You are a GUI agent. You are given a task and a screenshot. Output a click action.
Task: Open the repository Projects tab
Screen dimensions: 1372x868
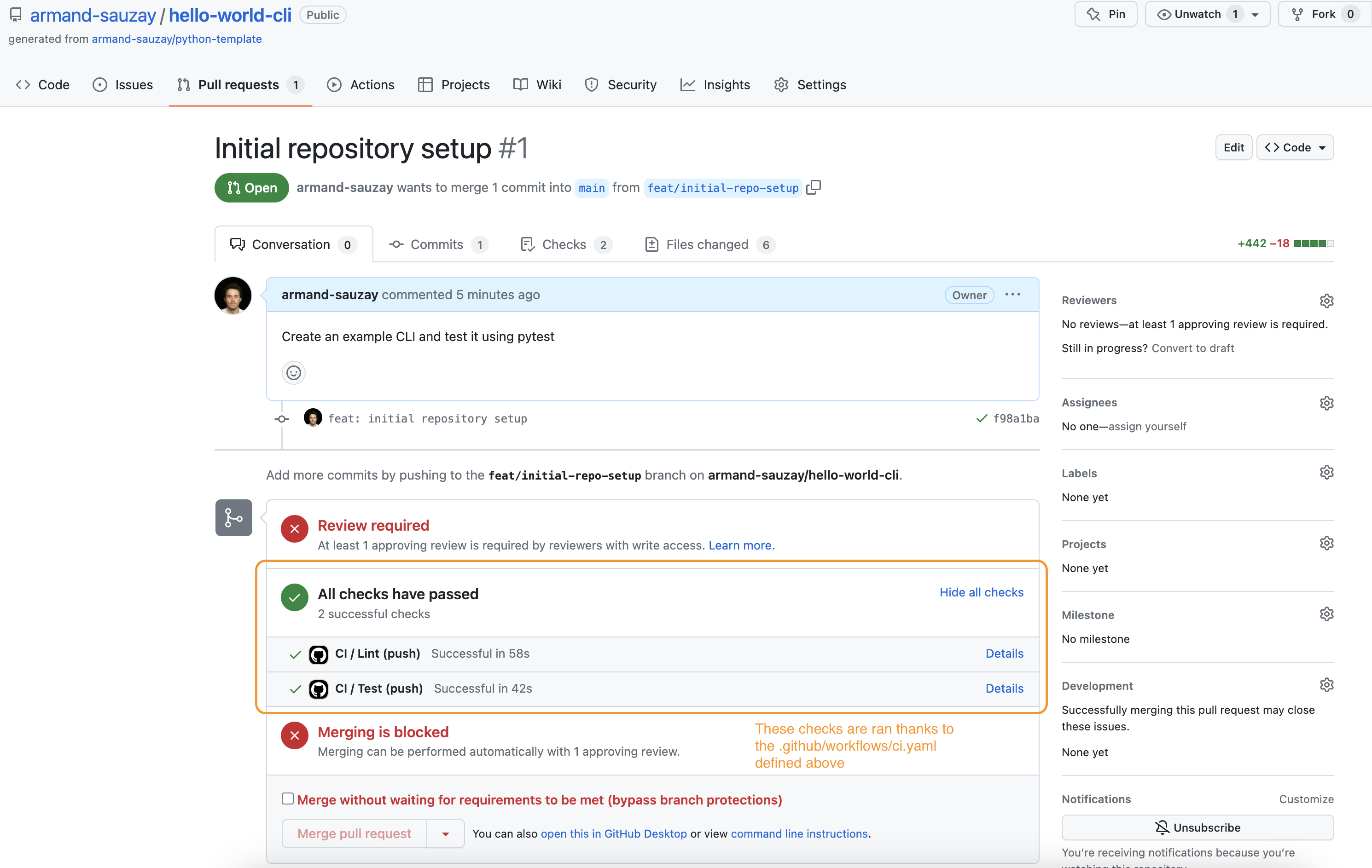click(x=453, y=85)
